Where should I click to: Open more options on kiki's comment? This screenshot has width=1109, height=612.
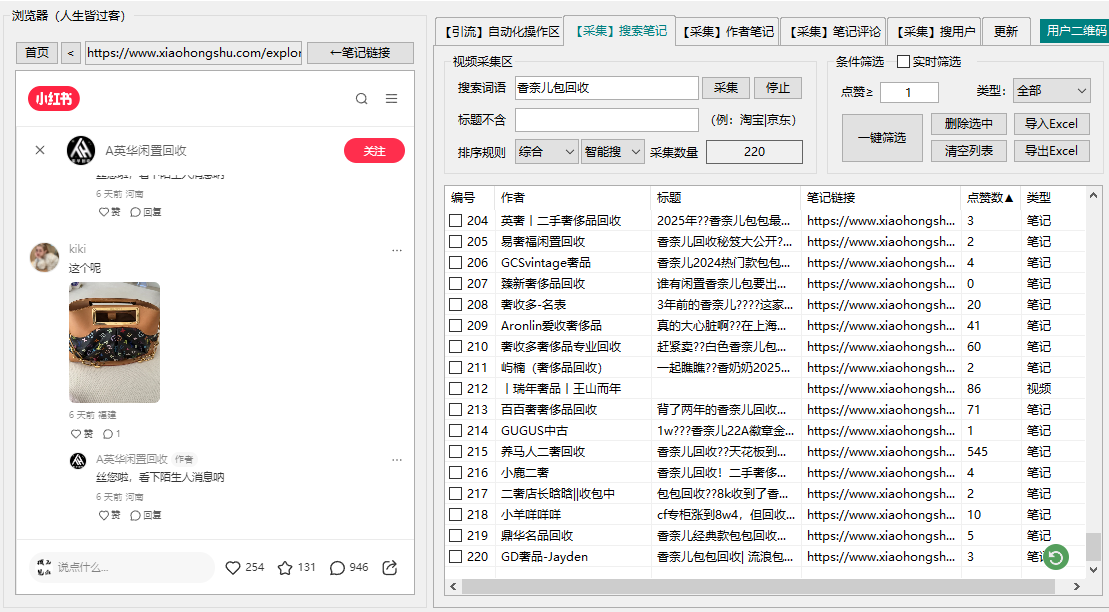[397, 250]
